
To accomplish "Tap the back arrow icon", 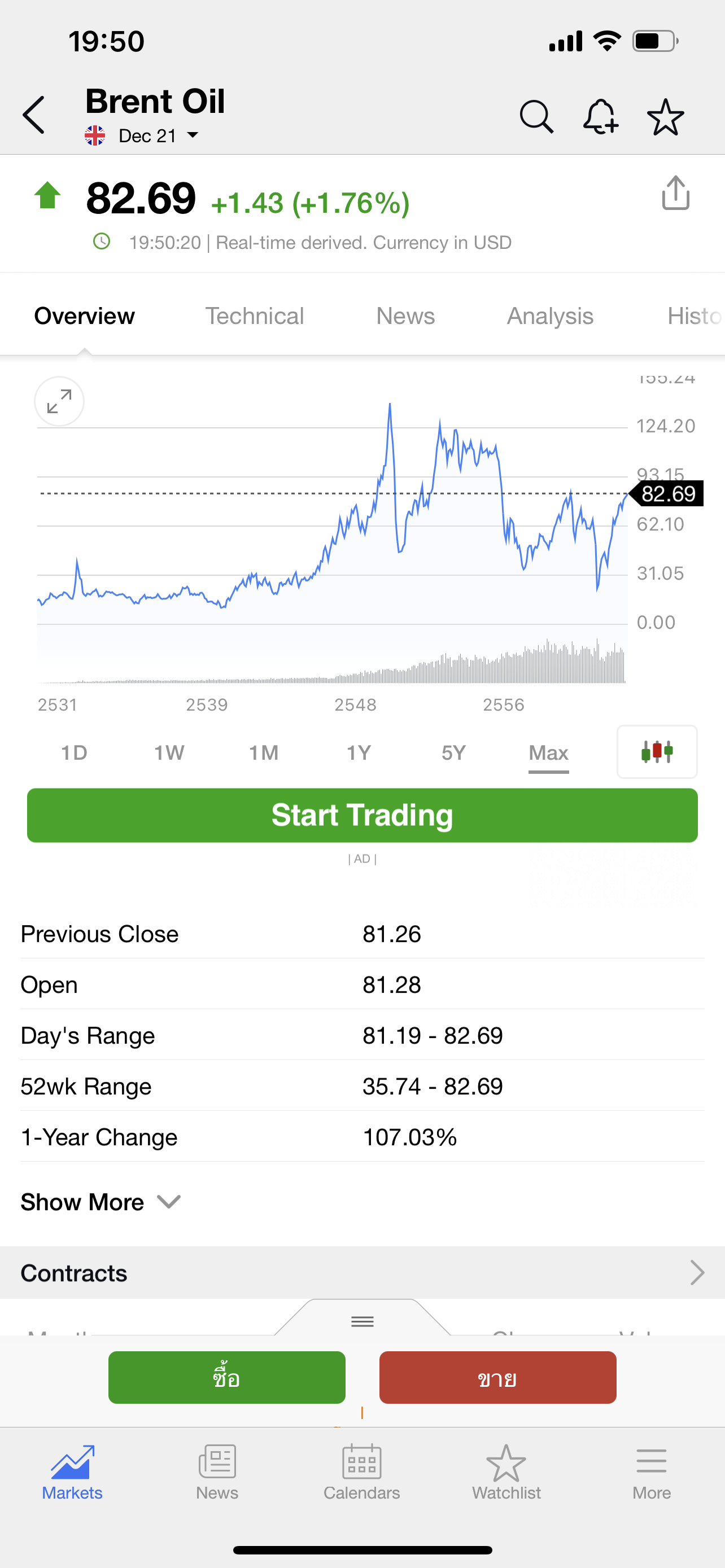I will [x=34, y=115].
